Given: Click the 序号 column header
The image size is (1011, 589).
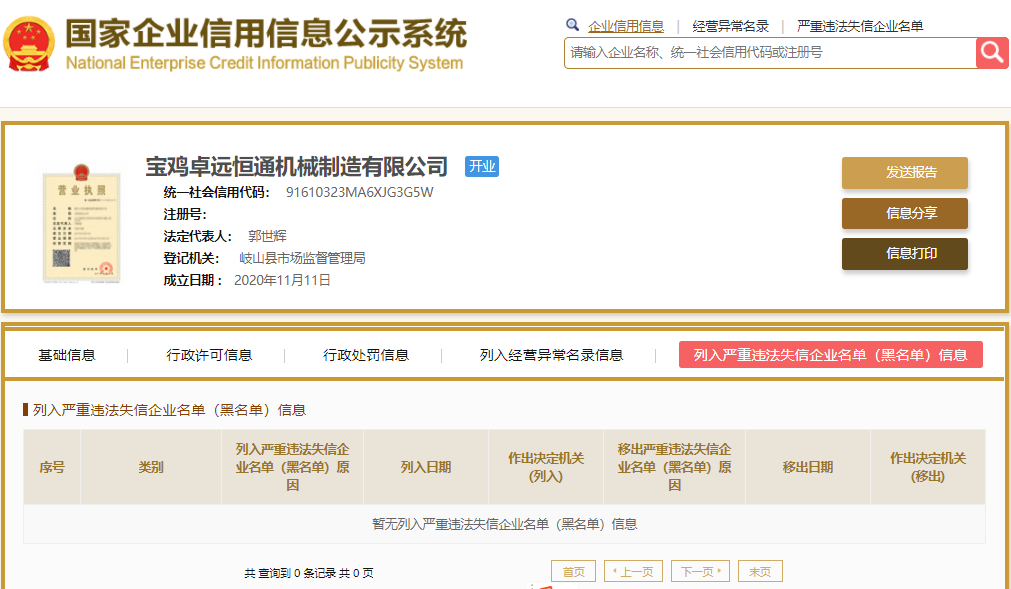Looking at the screenshot, I should (x=52, y=467).
